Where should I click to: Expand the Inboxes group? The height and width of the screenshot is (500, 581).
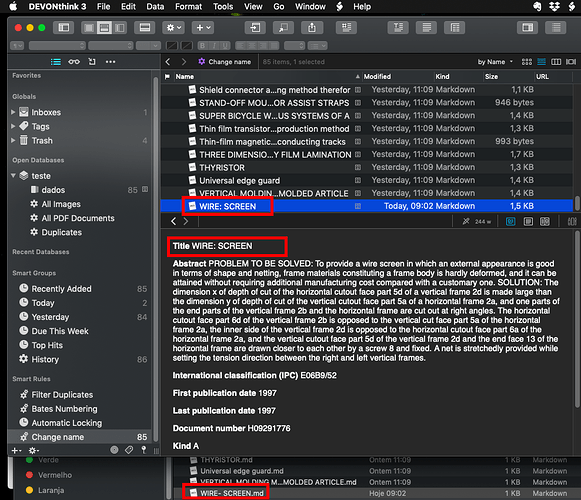(13, 112)
